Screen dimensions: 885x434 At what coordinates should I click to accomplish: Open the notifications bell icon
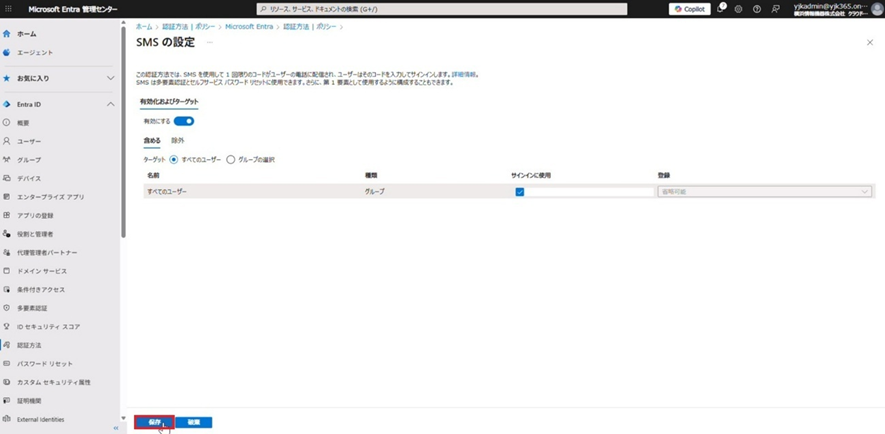[x=720, y=9]
